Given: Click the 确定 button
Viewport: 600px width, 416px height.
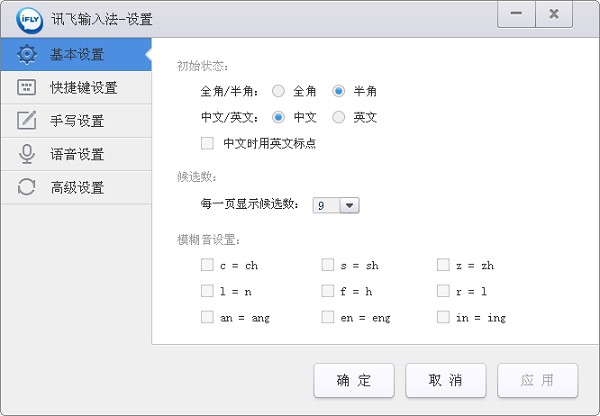Looking at the screenshot, I should point(354,380).
